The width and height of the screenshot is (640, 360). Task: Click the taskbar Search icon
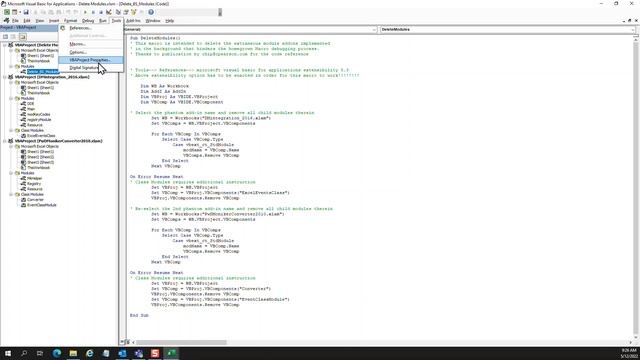pyautogui.click(x=24, y=353)
